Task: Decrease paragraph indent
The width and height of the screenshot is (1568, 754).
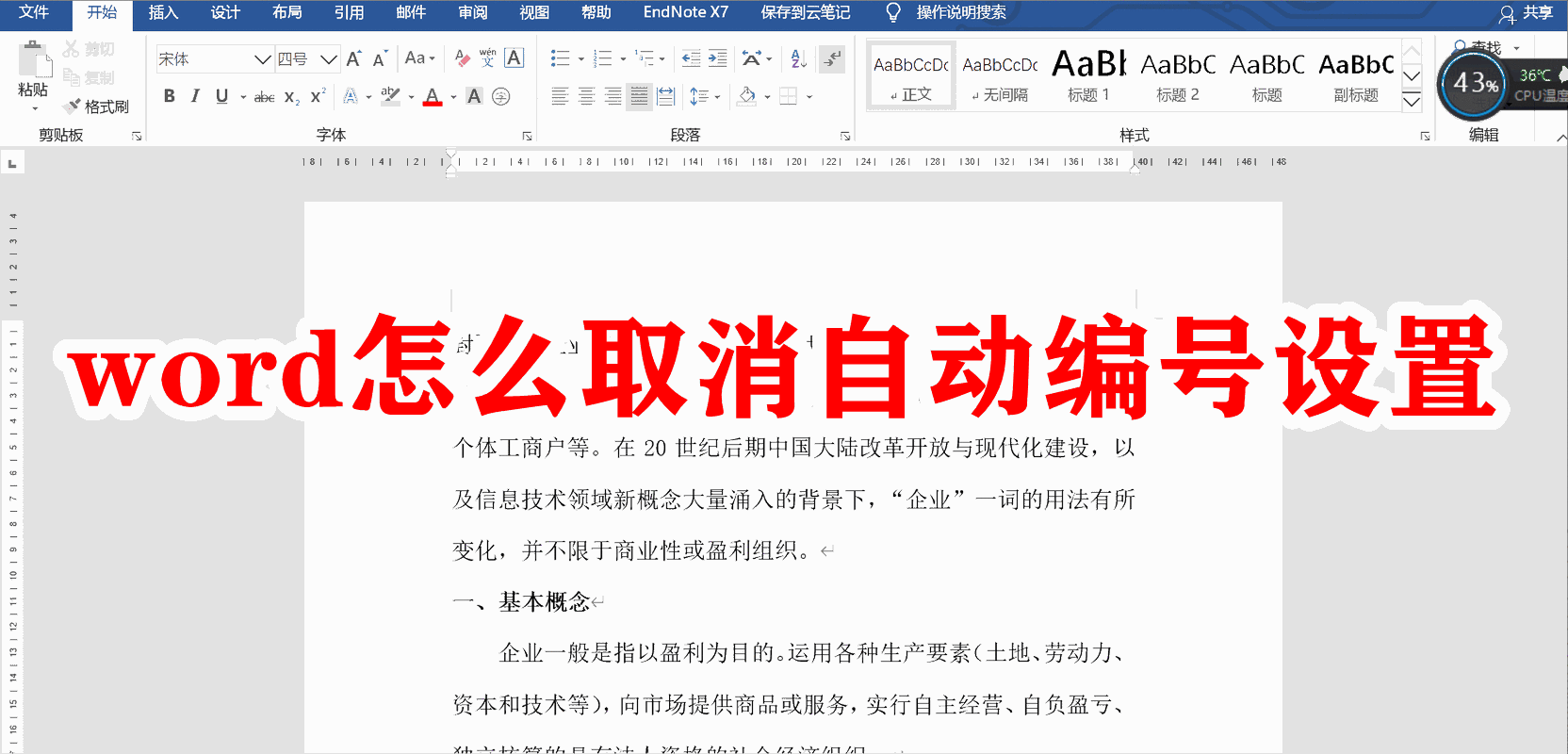Action: coord(691,58)
